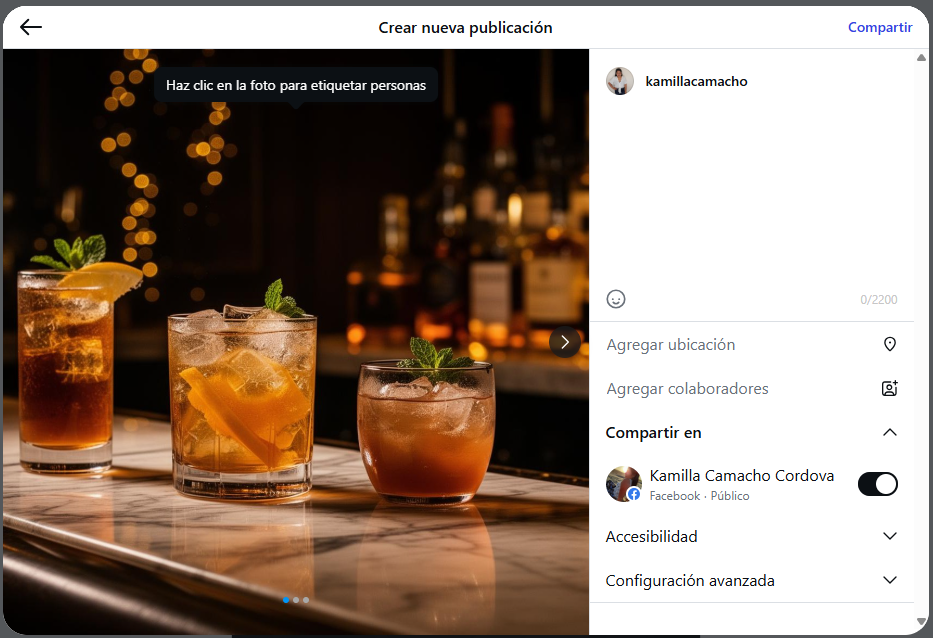This screenshot has height=638, width=933.
Task: Share the post with Compartir
Action: (x=880, y=26)
